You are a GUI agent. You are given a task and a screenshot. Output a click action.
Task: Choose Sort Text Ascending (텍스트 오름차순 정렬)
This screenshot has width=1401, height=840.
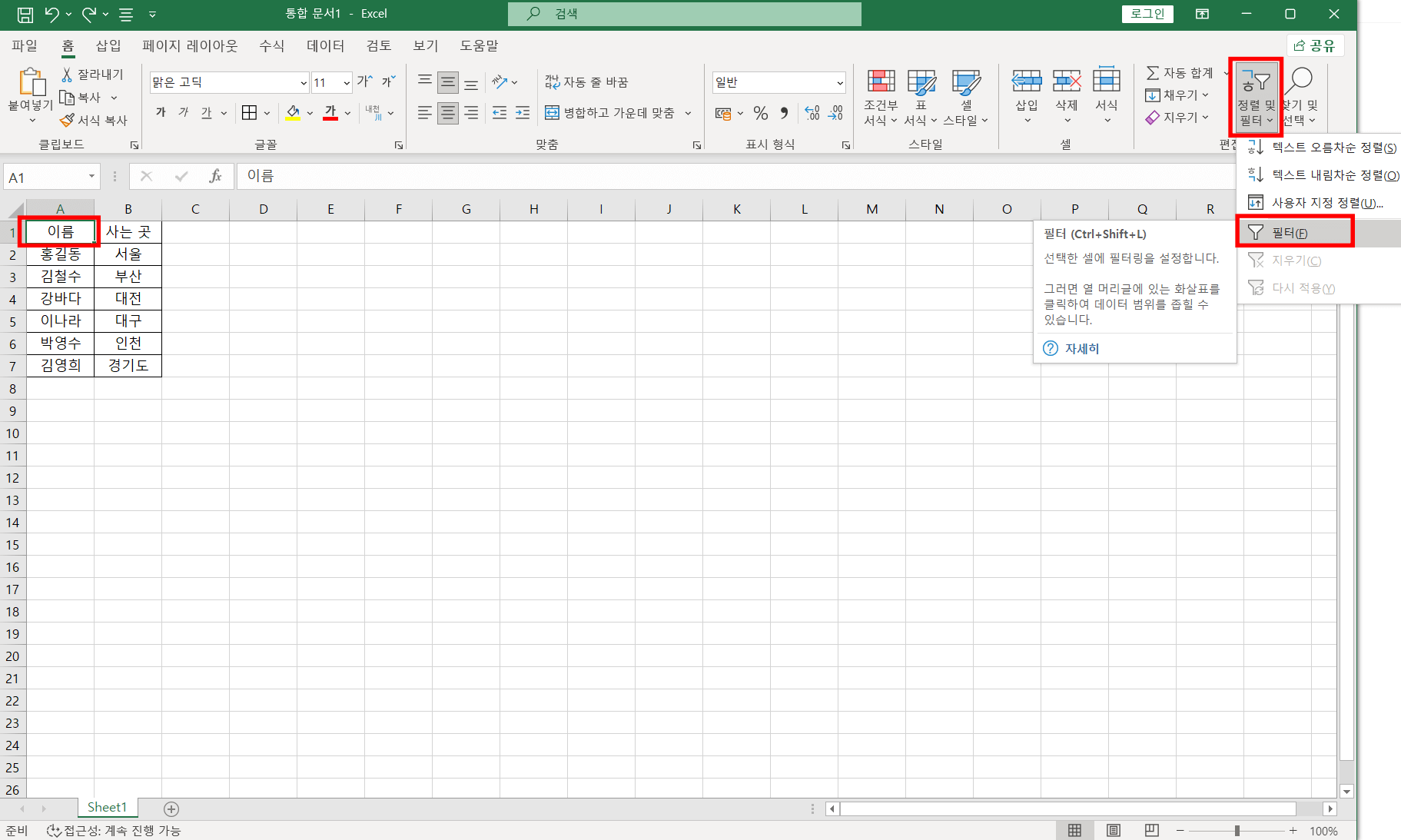(1318, 148)
